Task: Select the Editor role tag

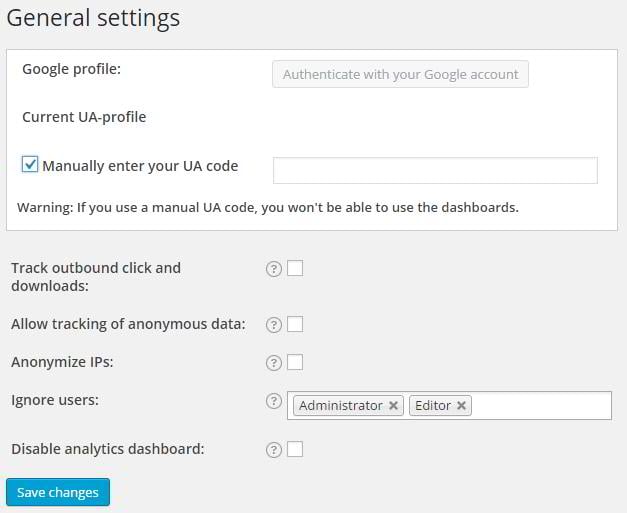Action: coord(433,405)
